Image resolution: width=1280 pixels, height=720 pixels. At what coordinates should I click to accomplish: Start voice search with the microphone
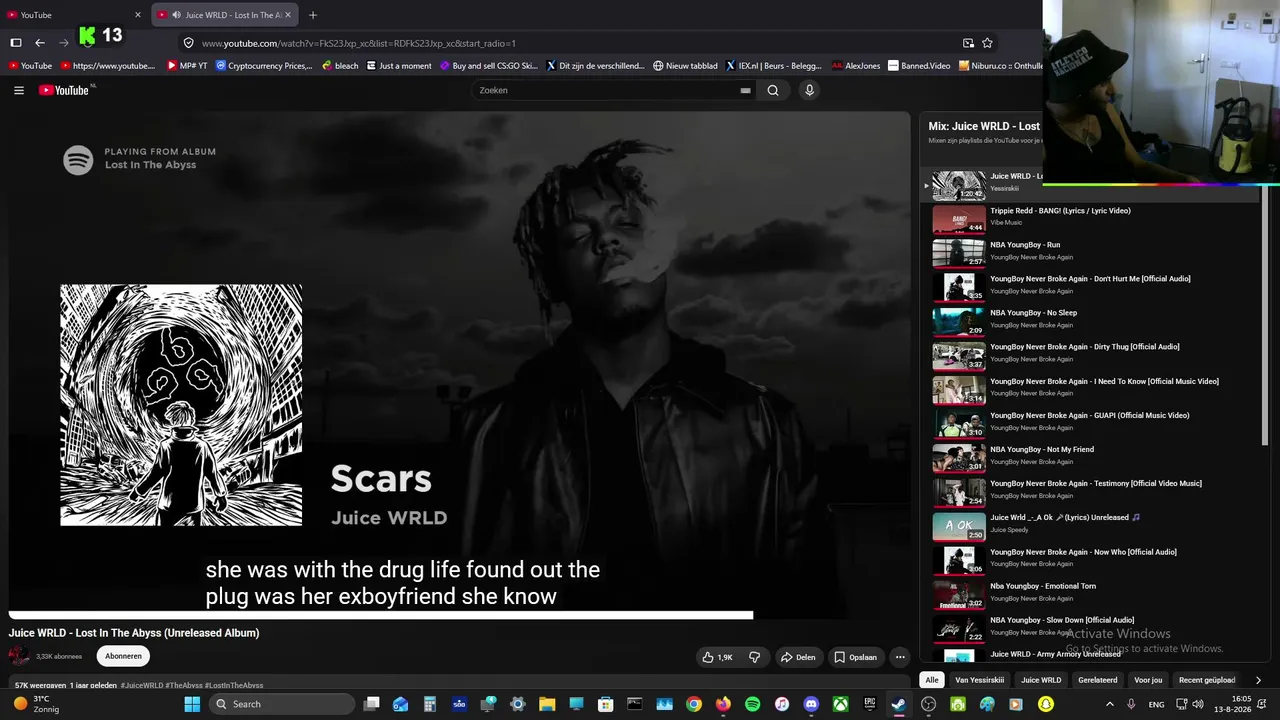coord(809,90)
